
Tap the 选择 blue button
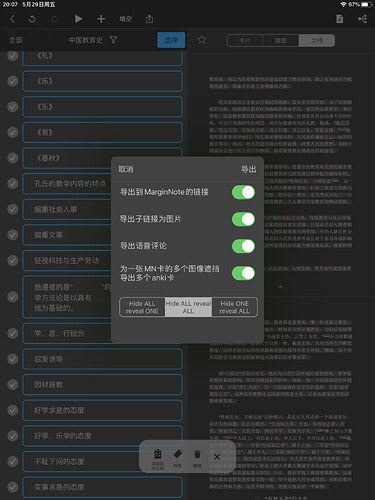click(171, 40)
